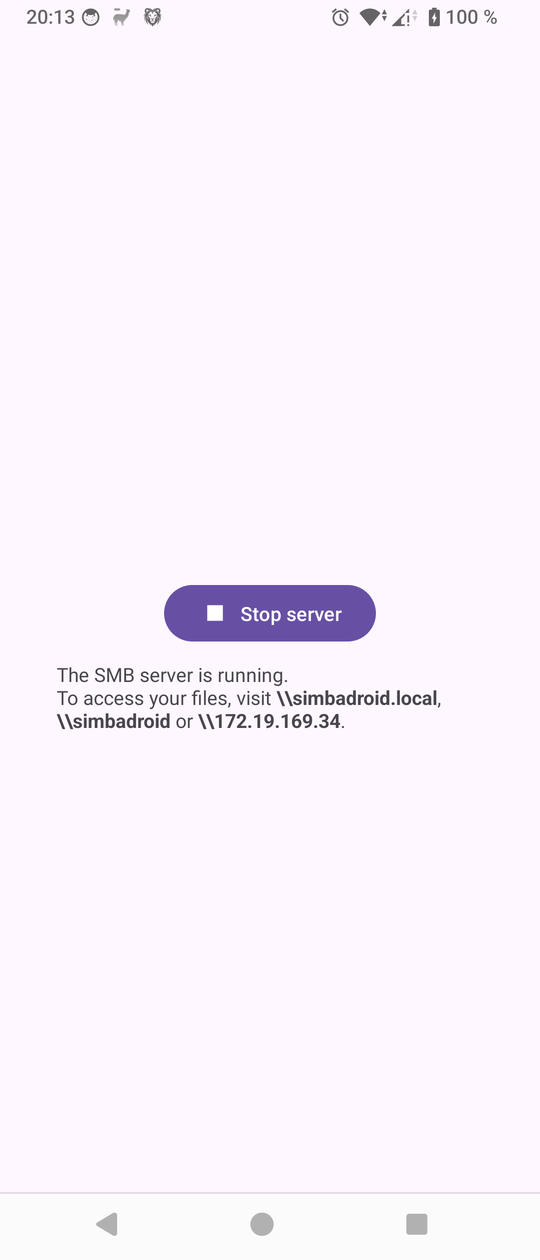Go back using the navigation triangle
The width and height of the screenshot is (540, 1260).
107,1223
